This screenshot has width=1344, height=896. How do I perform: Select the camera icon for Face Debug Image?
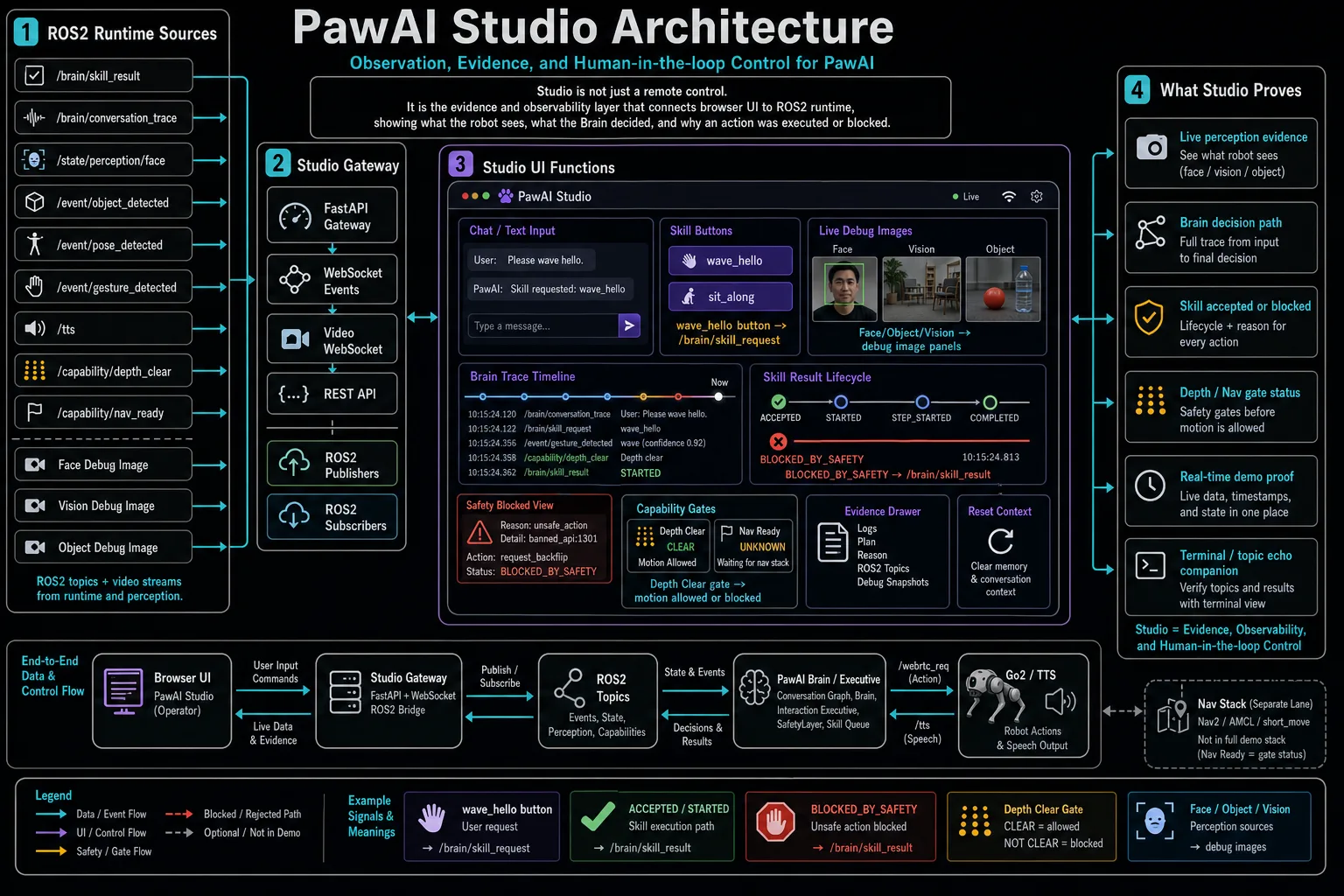35,465
